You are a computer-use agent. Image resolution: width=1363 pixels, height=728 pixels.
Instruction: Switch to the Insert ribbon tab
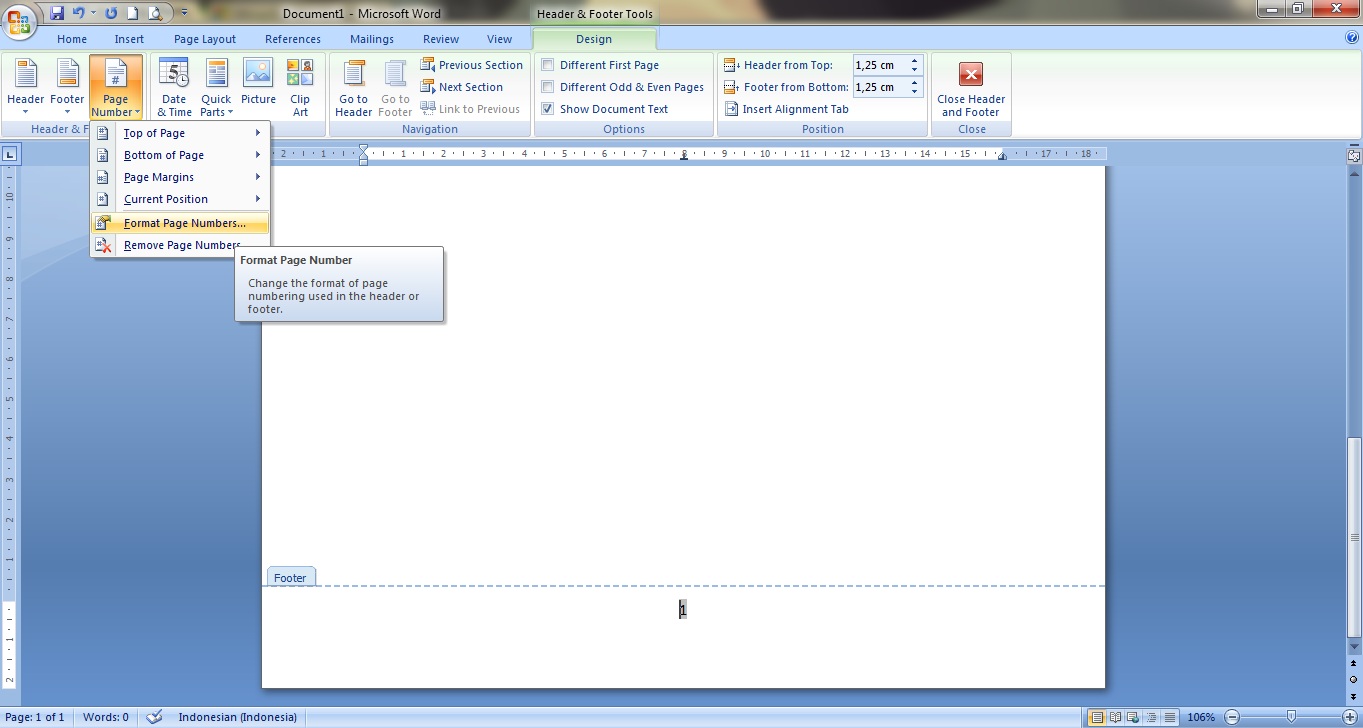[129, 39]
